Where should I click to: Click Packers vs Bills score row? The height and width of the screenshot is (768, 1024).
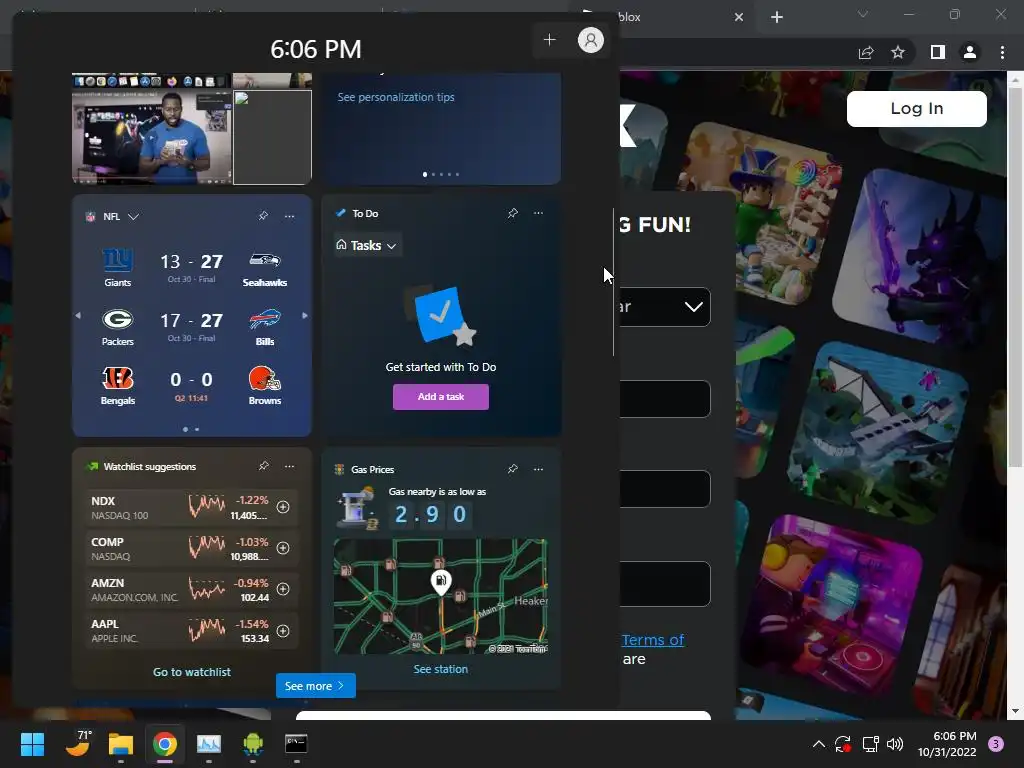tap(191, 327)
